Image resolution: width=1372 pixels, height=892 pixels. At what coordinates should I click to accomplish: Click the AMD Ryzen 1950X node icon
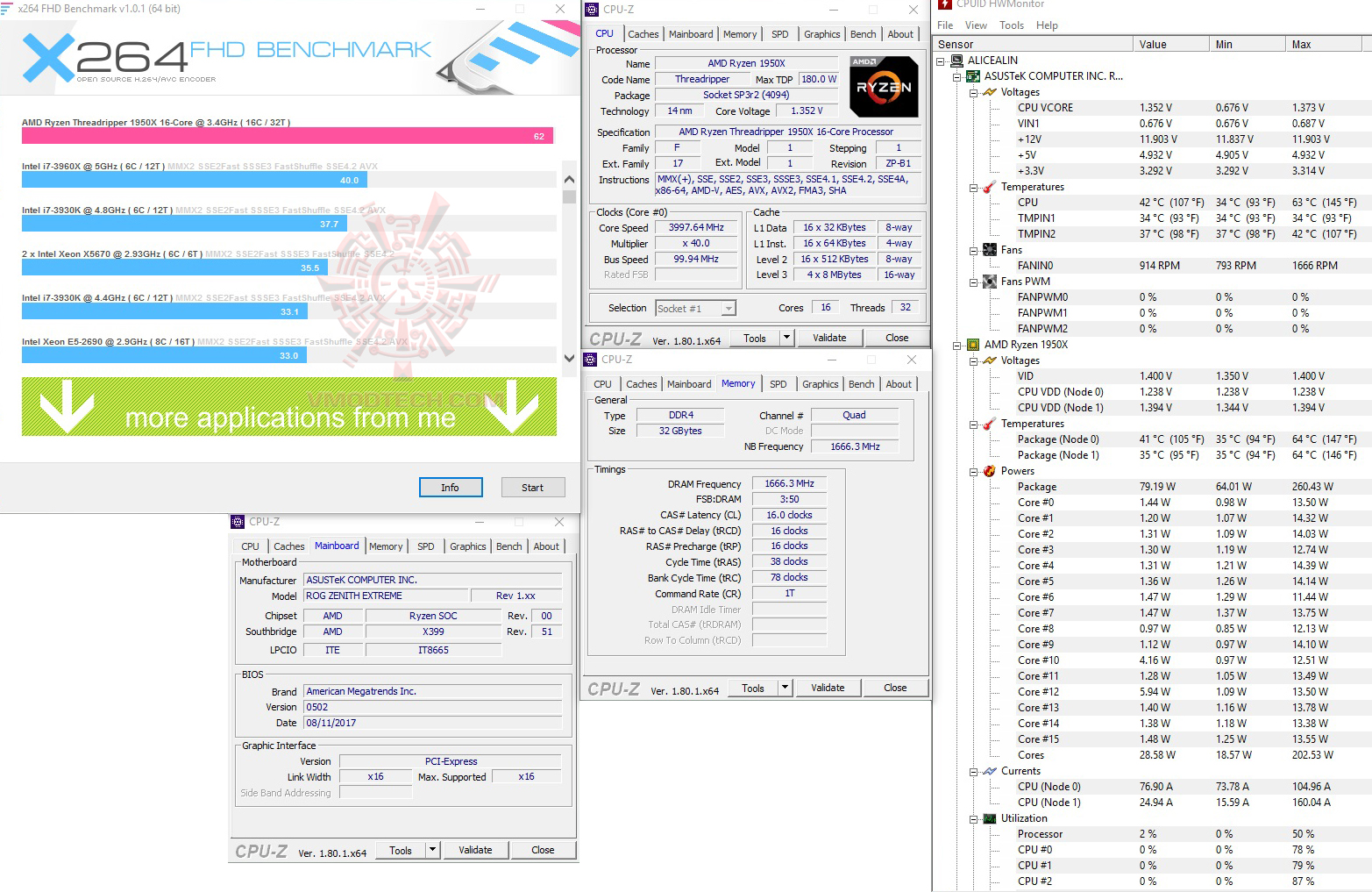coord(973,345)
